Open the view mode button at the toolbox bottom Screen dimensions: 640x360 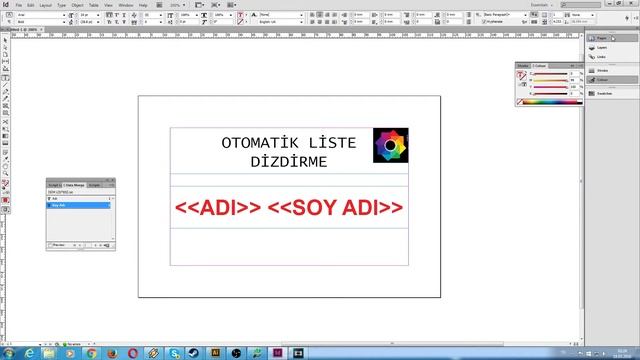coord(5,209)
